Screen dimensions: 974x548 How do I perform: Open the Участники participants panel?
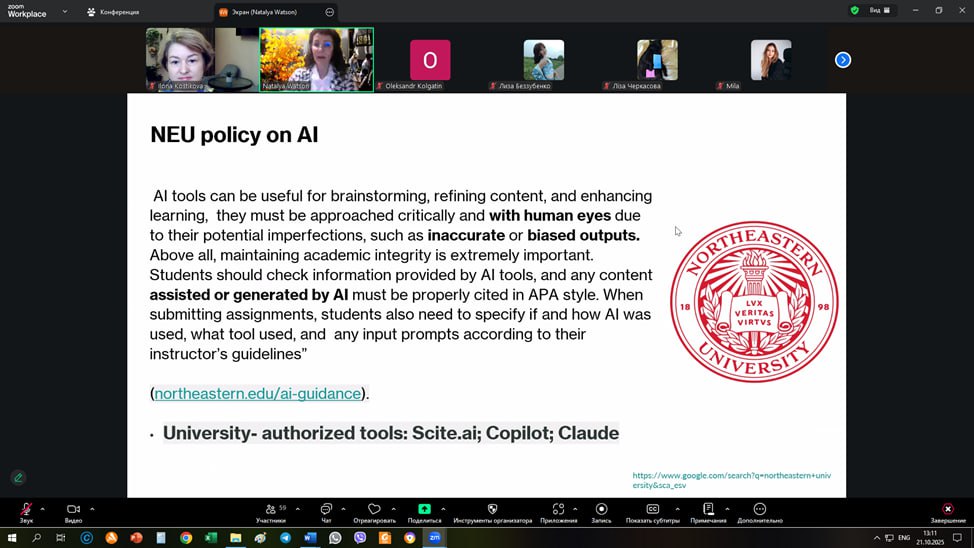[270, 510]
